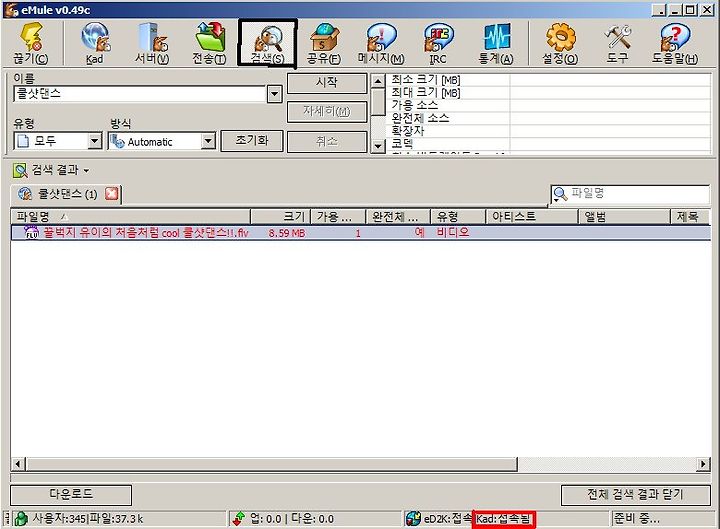Click the 다운로드 (Download) button
This screenshot has height=529, width=720.
tap(71, 495)
